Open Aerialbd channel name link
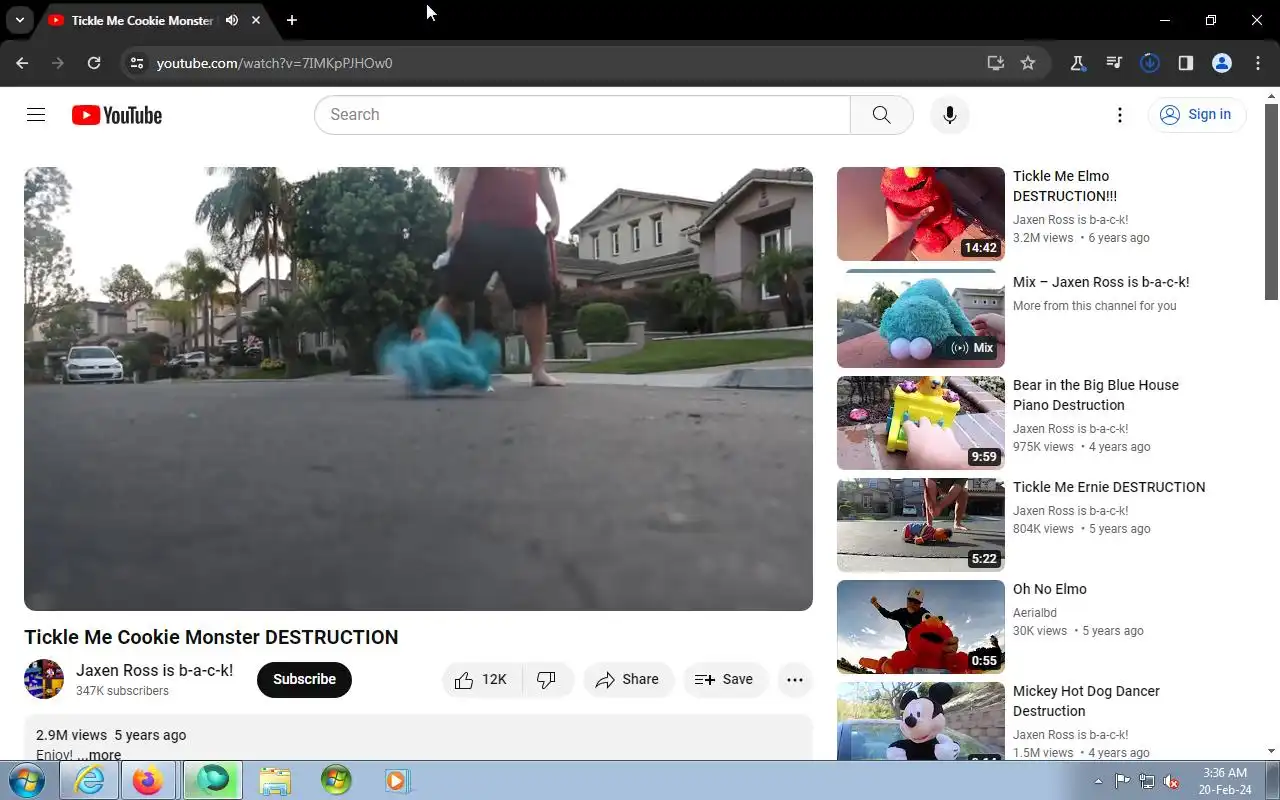 coord(1035,613)
